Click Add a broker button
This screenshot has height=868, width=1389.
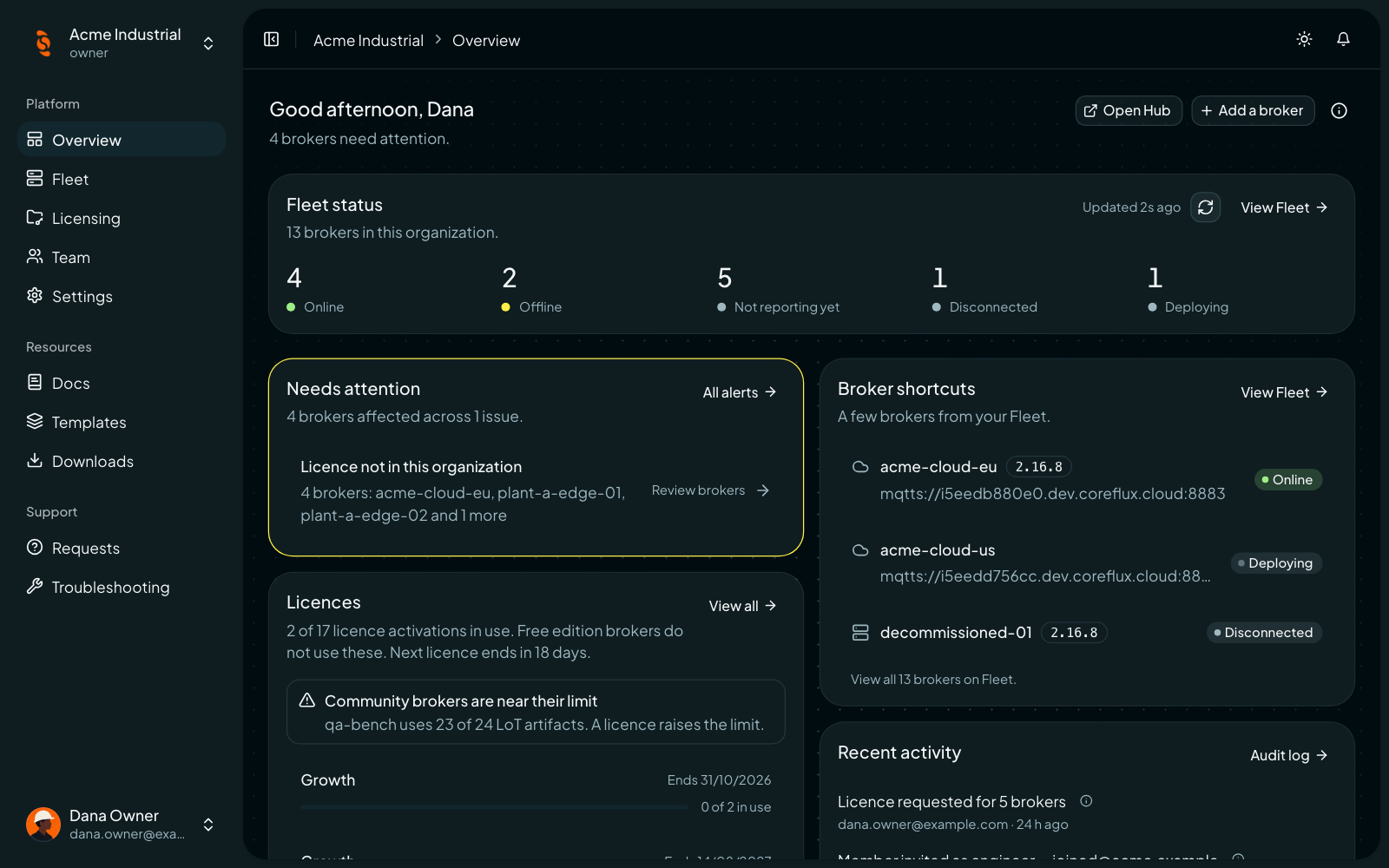coord(1253,110)
